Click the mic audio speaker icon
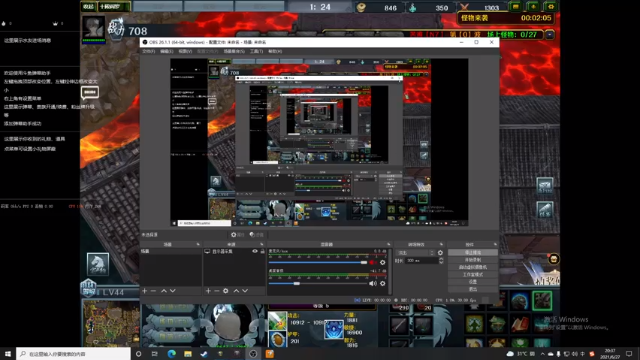640x360 pixels. tap(373, 283)
